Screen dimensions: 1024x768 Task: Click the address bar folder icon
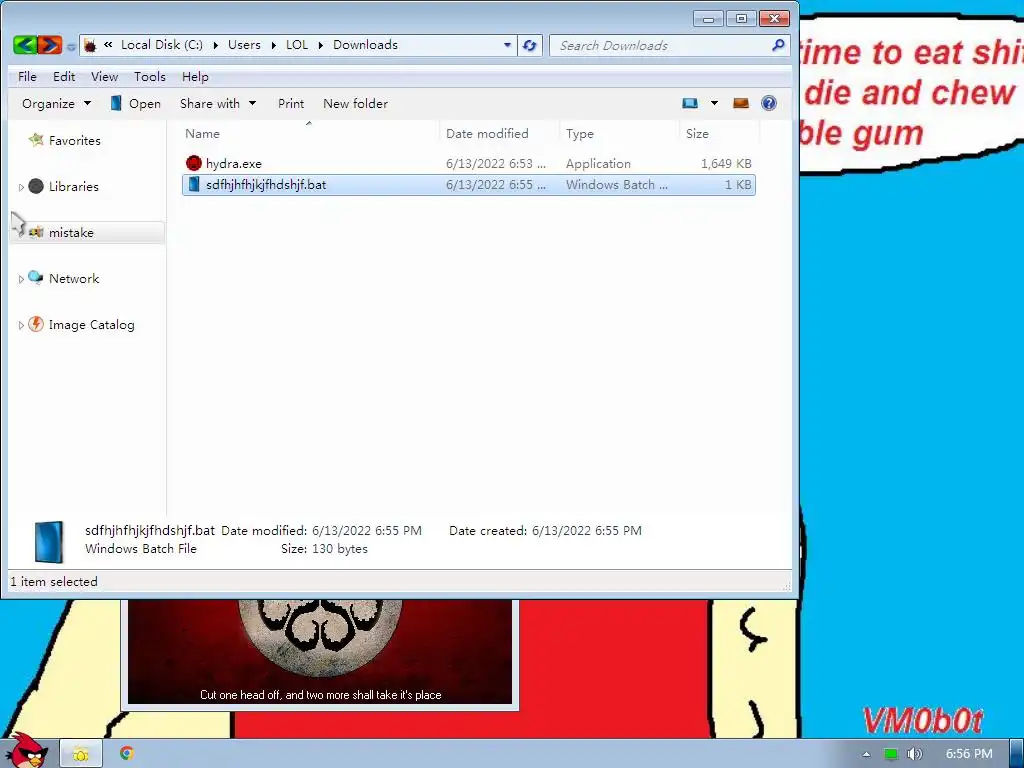pyautogui.click(x=90, y=45)
